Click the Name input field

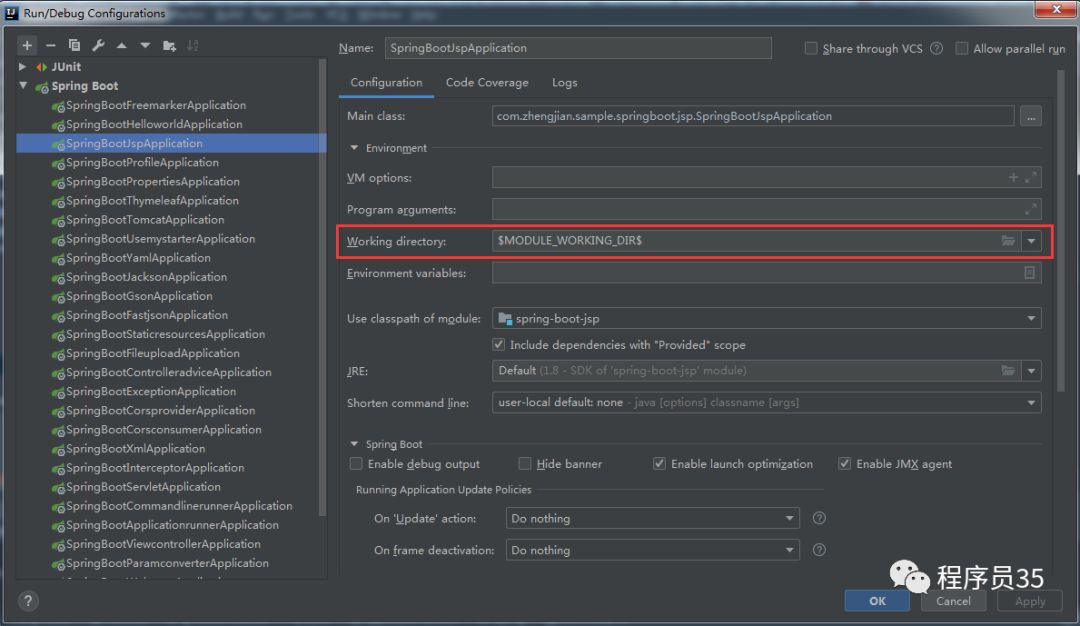[578, 48]
